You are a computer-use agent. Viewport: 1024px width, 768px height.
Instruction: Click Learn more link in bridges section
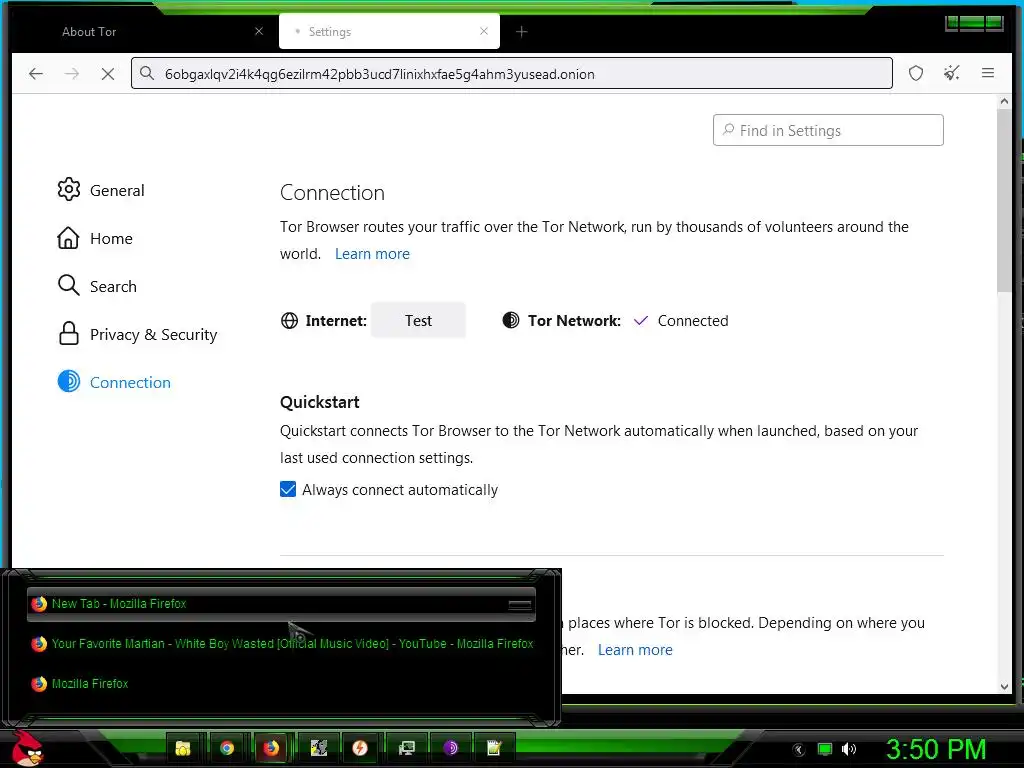tap(635, 650)
